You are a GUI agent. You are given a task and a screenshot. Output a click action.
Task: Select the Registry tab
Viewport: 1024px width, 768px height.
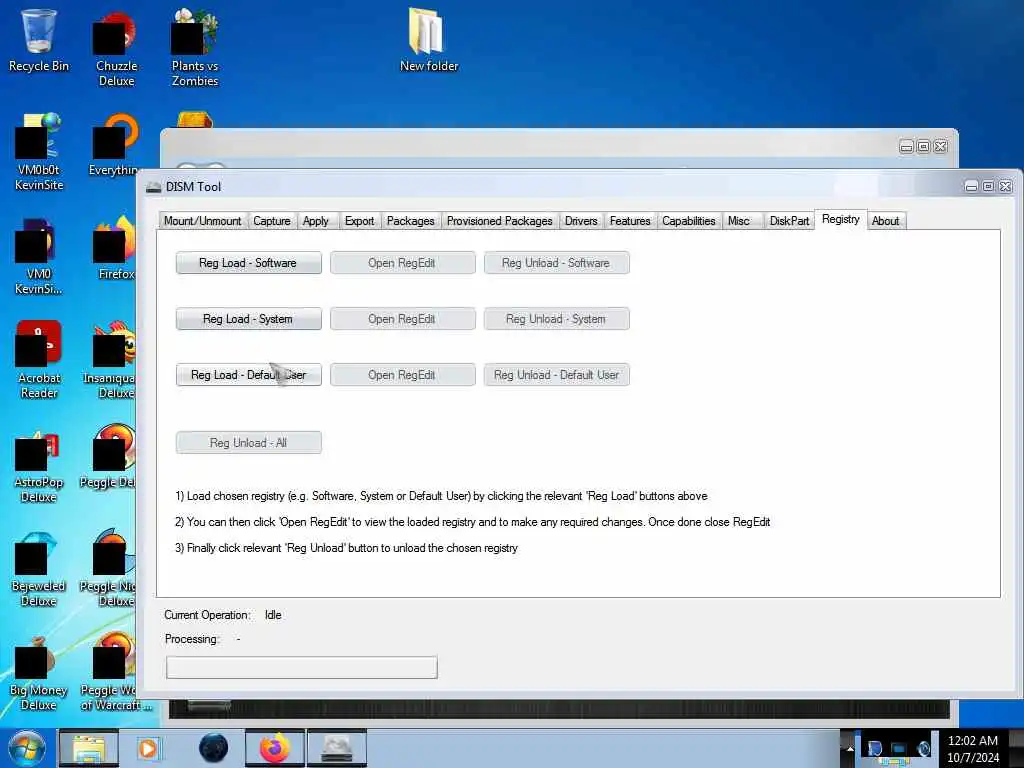coord(840,219)
